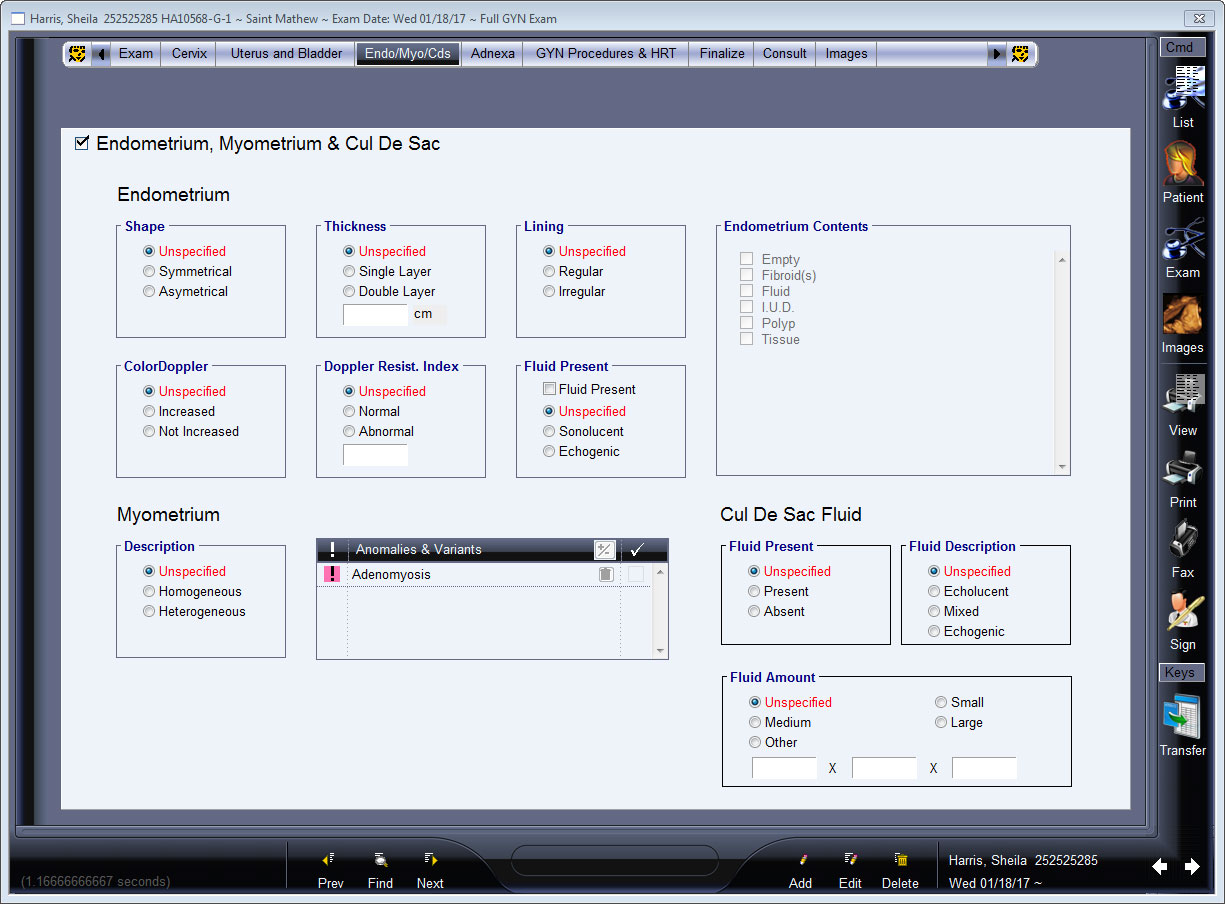Click tab bar left scroll arrow
Screen dimensions: 1225x904
(101, 54)
